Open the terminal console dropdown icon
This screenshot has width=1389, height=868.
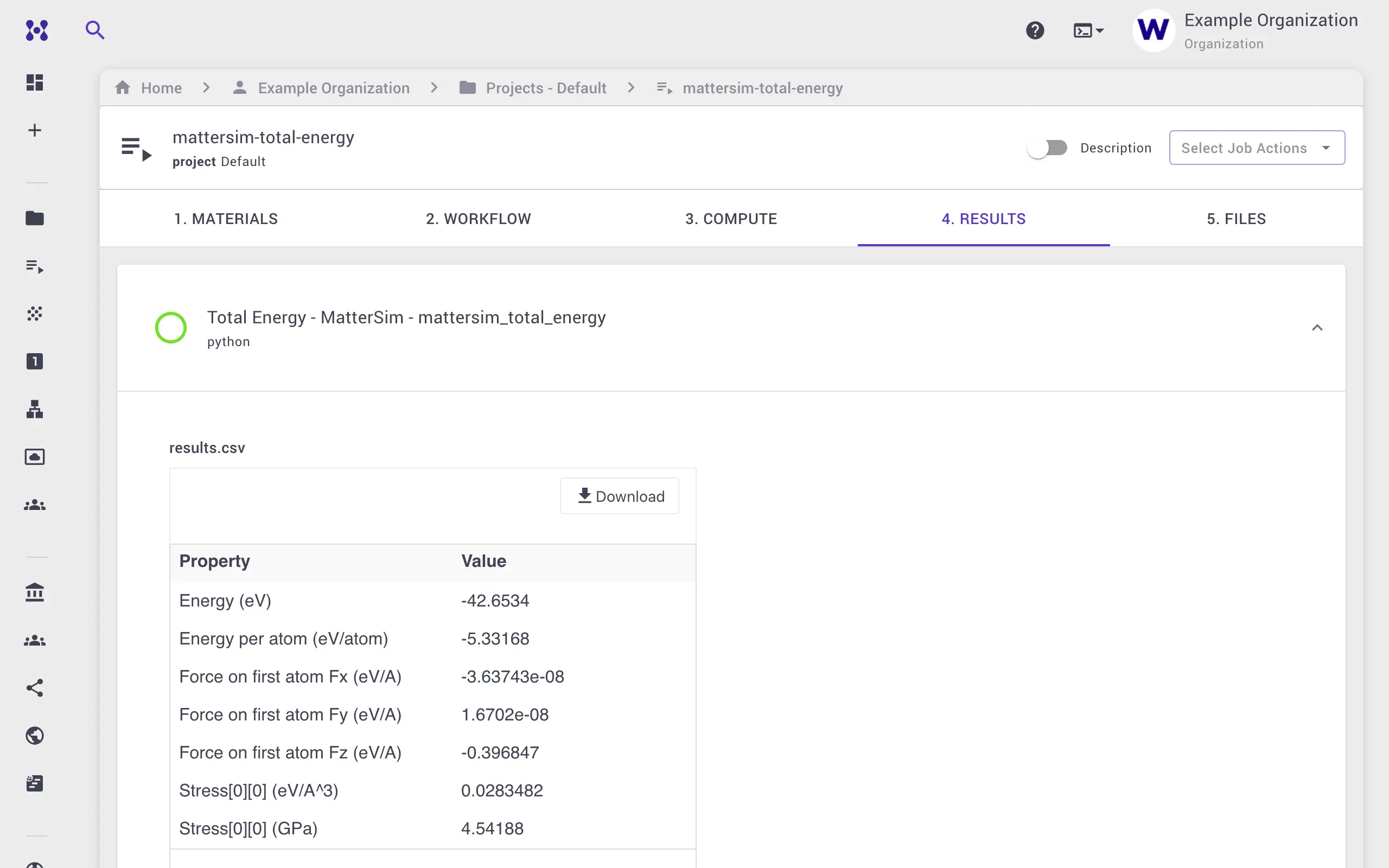[1088, 30]
